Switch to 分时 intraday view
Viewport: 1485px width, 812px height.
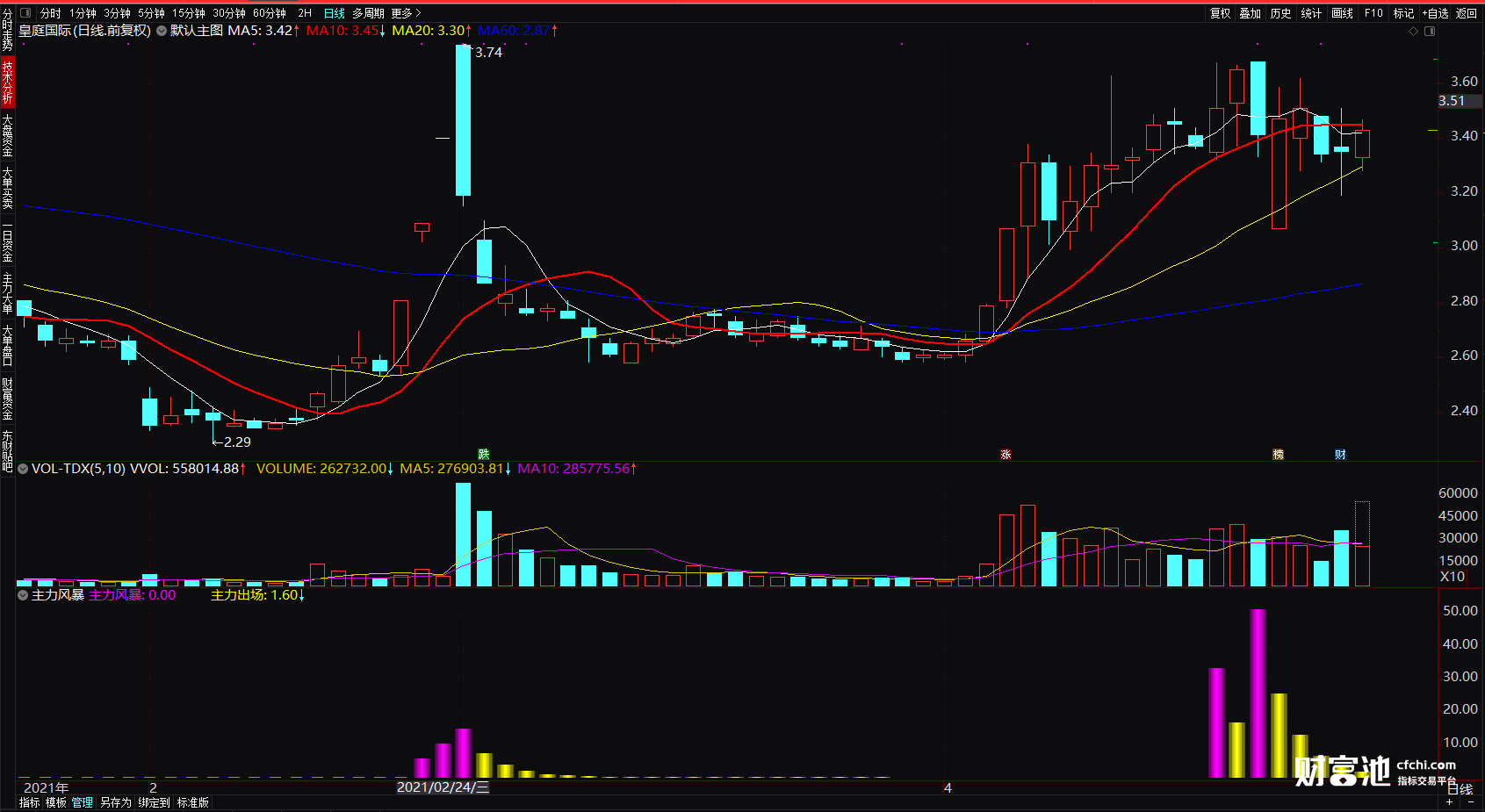(51, 13)
